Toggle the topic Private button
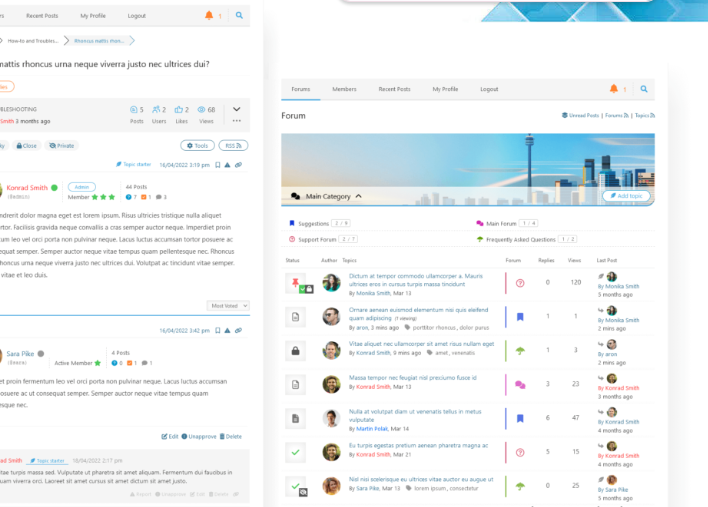 coord(59,145)
